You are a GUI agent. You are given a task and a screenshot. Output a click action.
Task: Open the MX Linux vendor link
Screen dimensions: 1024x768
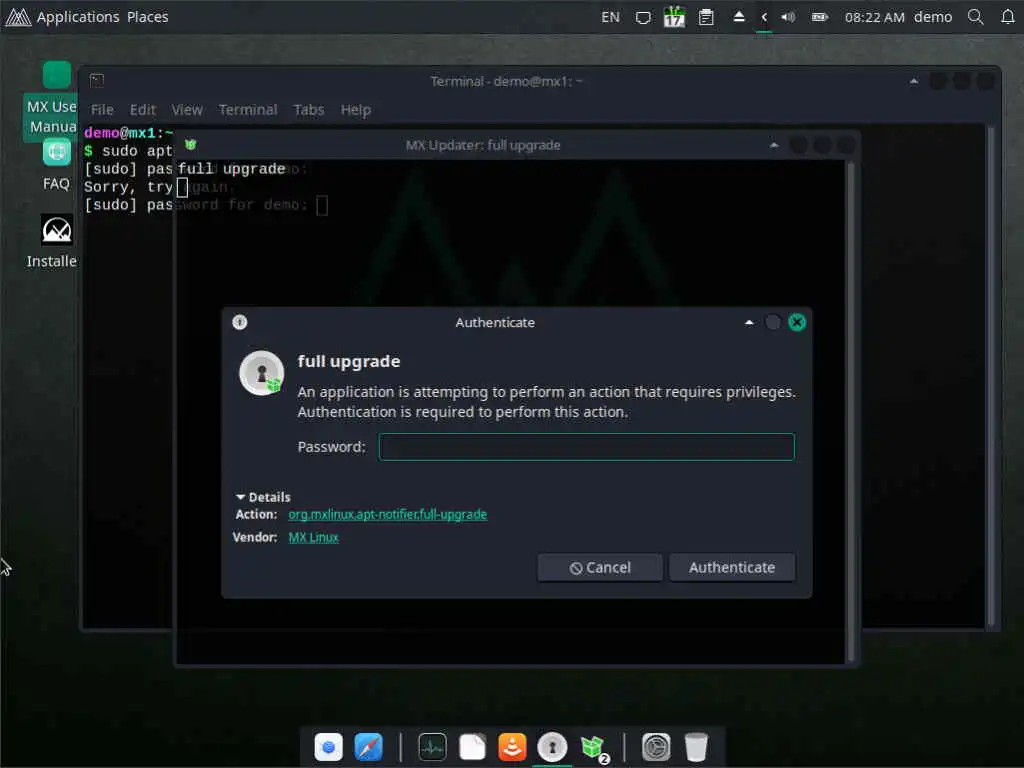[x=313, y=537]
